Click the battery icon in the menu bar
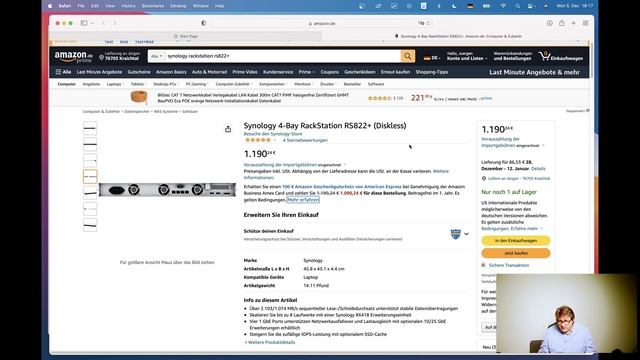 coord(486,6)
